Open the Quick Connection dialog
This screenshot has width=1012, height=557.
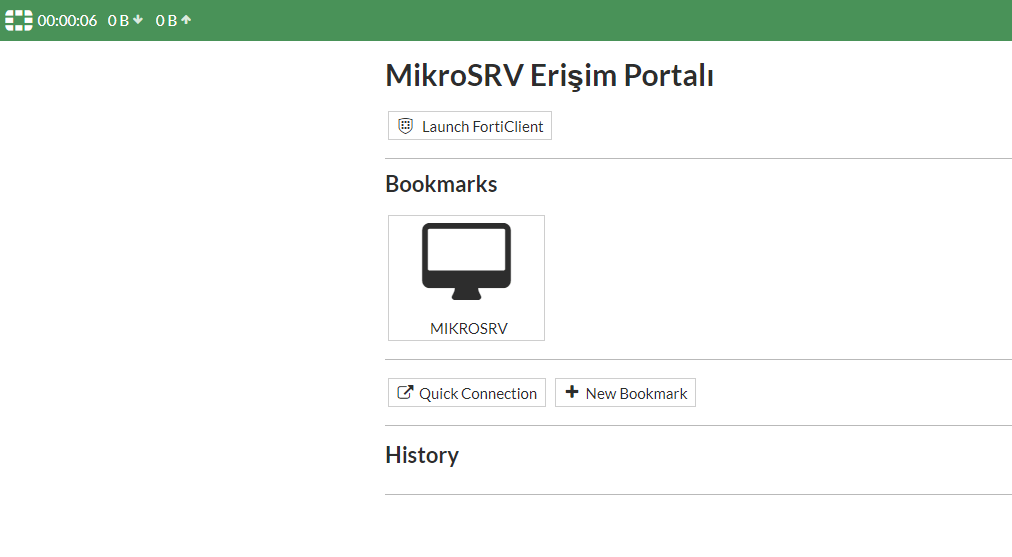click(x=467, y=393)
